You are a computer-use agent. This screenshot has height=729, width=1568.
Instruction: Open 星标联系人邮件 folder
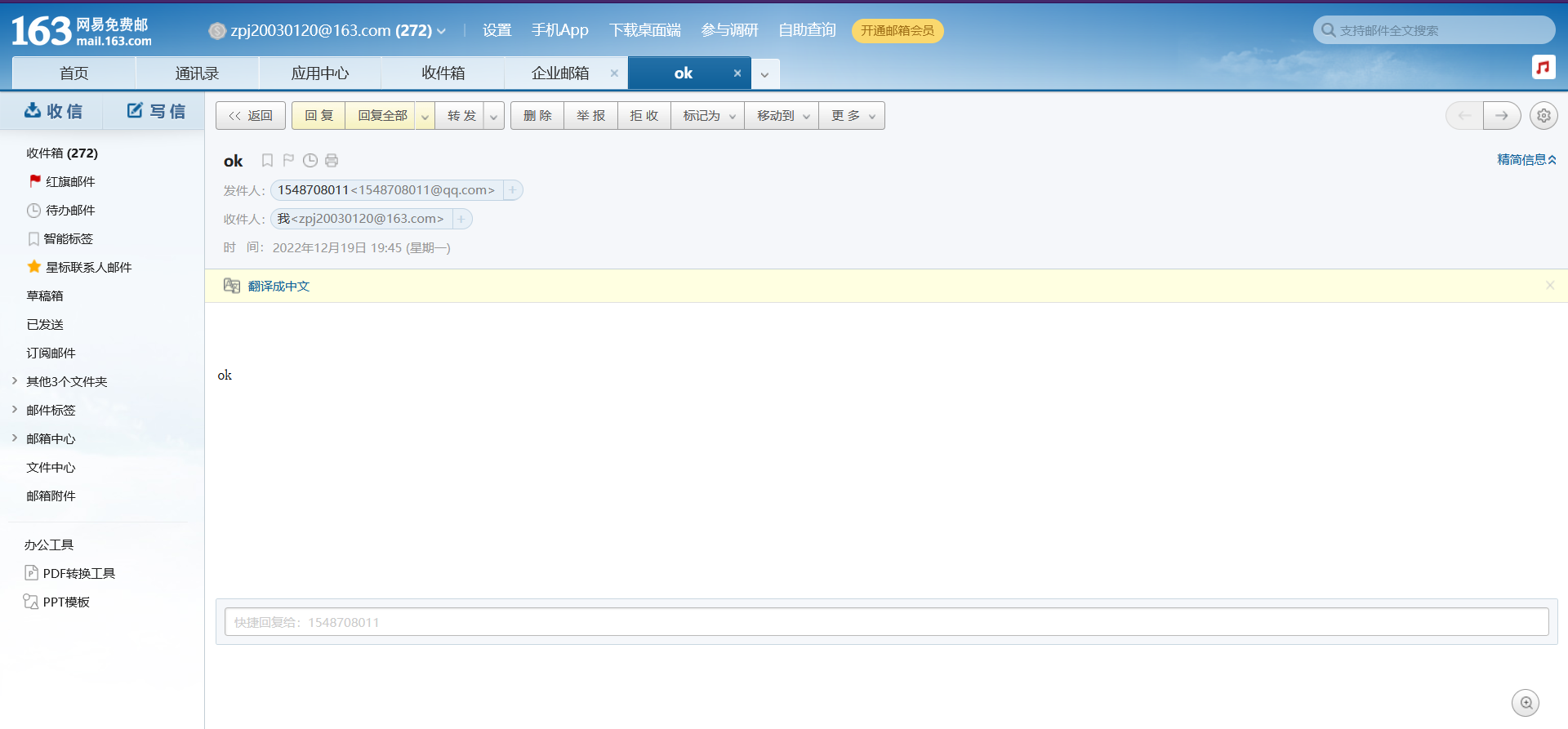tap(79, 267)
